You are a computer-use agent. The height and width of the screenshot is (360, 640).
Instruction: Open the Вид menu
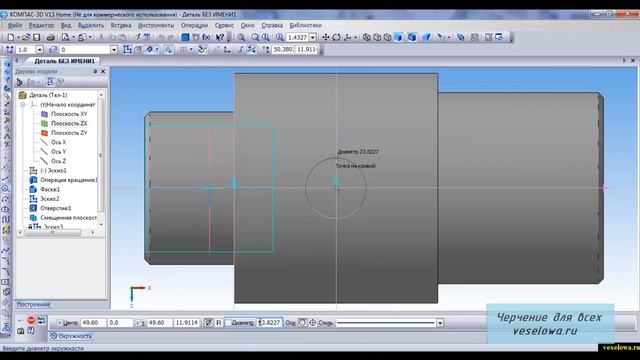66,25
